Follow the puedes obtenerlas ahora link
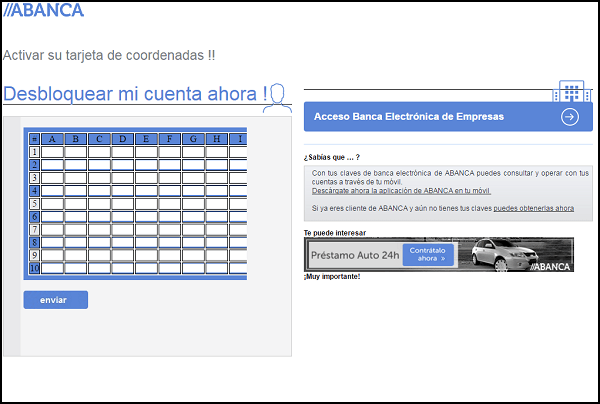The height and width of the screenshot is (404, 600). pyautogui.click(x=533, y=208)
